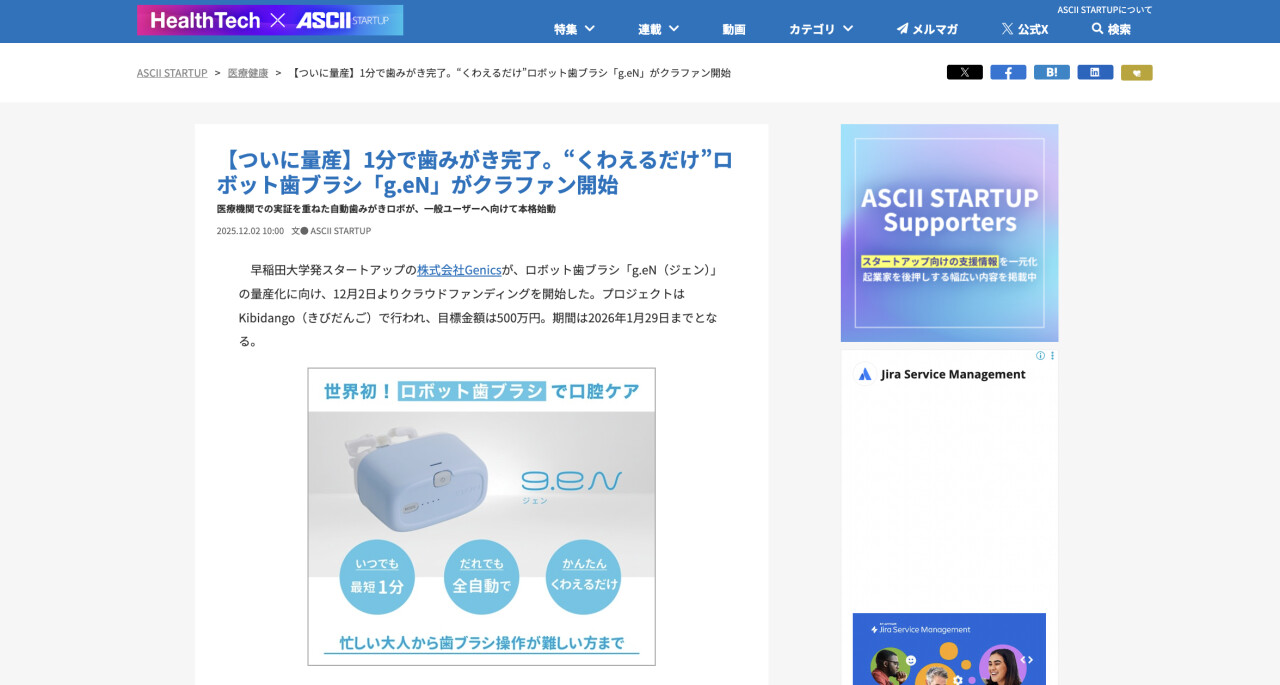Click the HealthTech ASCII STARTUP logo
The image size is (1280, 685).
[270, 20]
